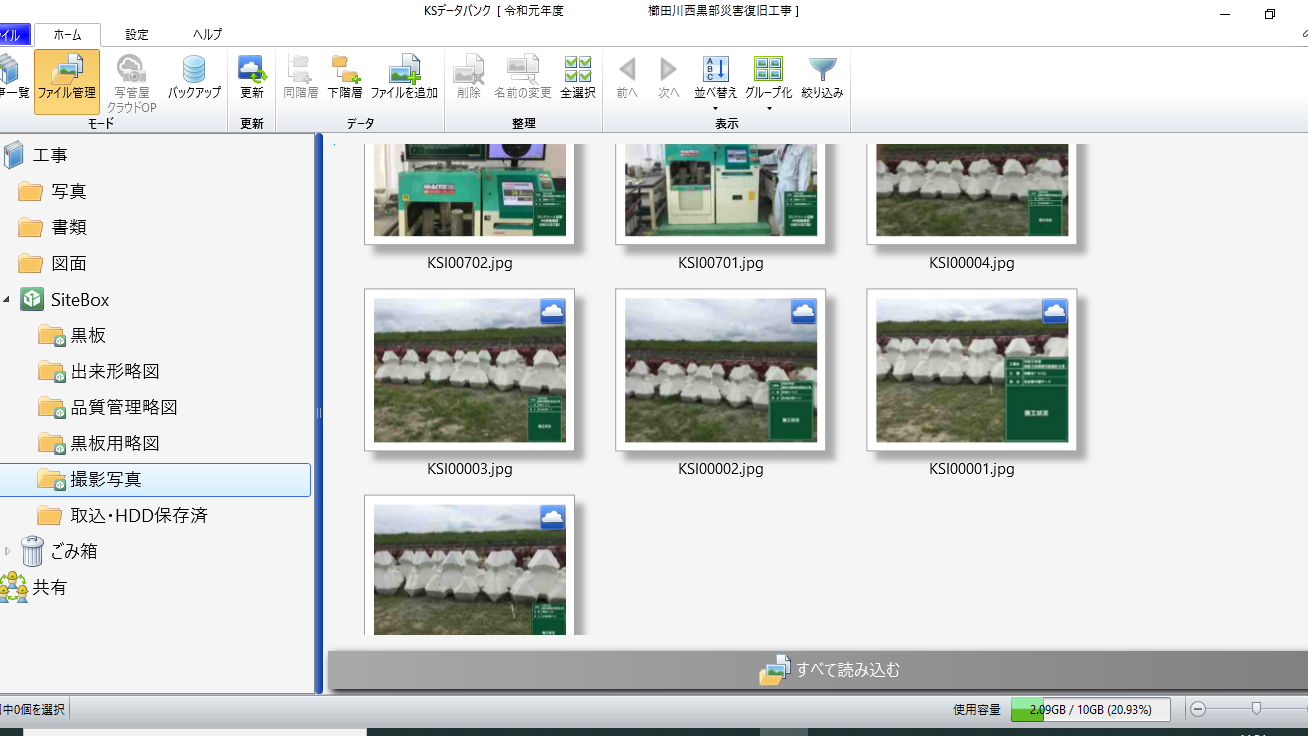This screenshot has height=736, width=1308.
Task: Switch to the 設定 tab
Action: (137, 34)
